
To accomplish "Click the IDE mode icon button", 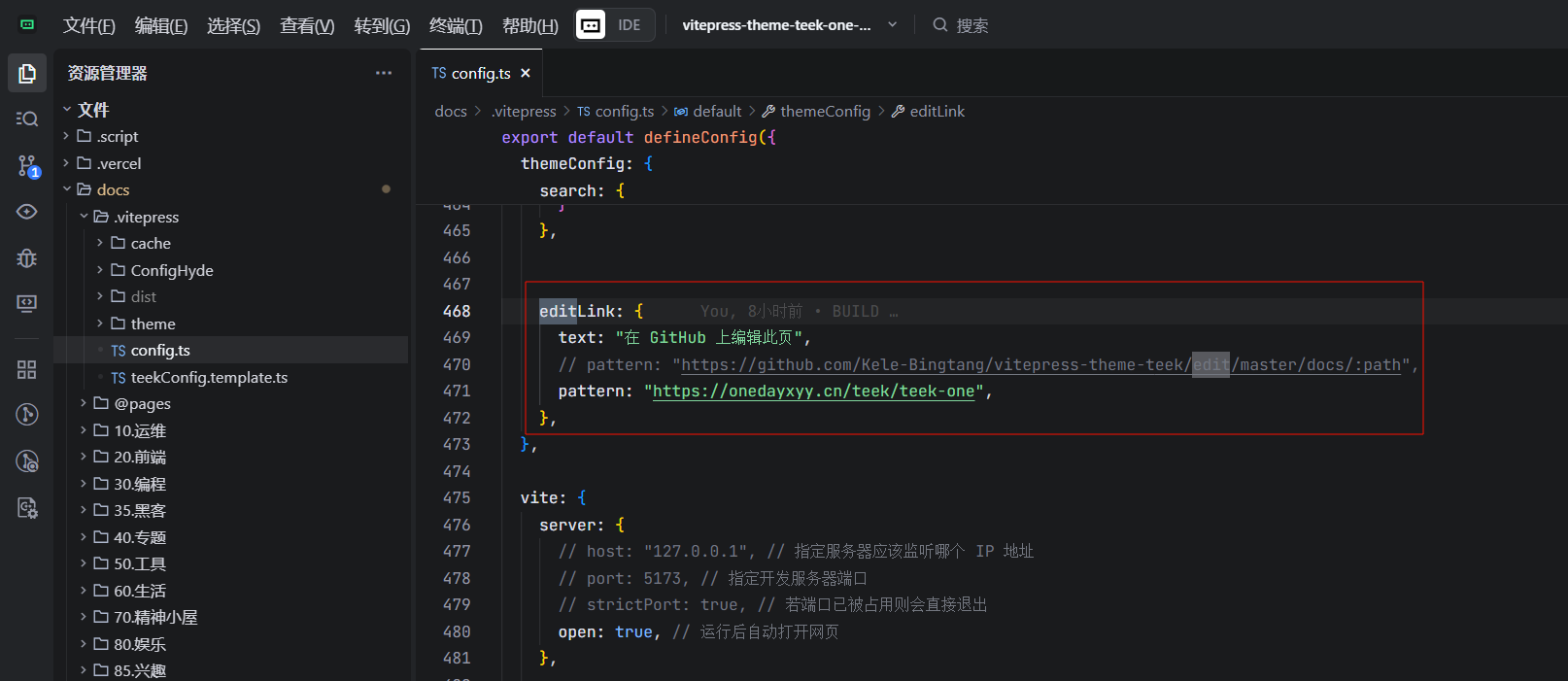I will [591, 25].
